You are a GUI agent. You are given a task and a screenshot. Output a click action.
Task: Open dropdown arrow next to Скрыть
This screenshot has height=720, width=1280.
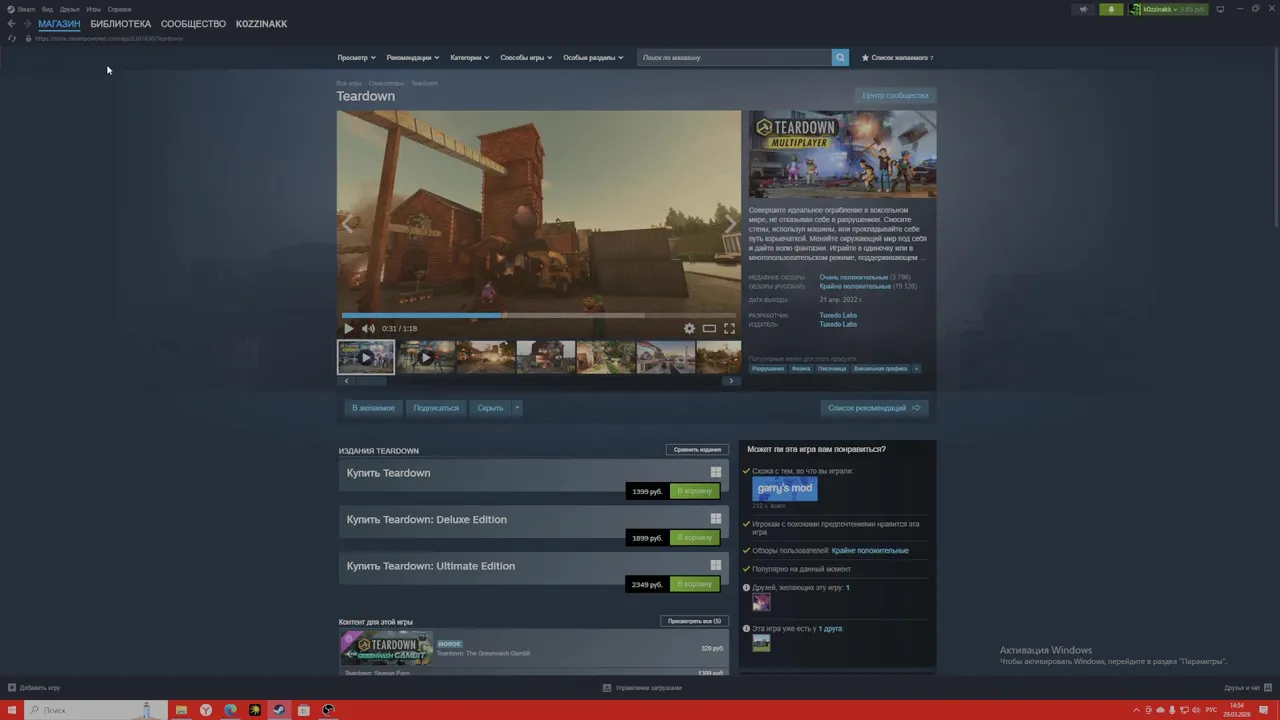click(517, 408)
